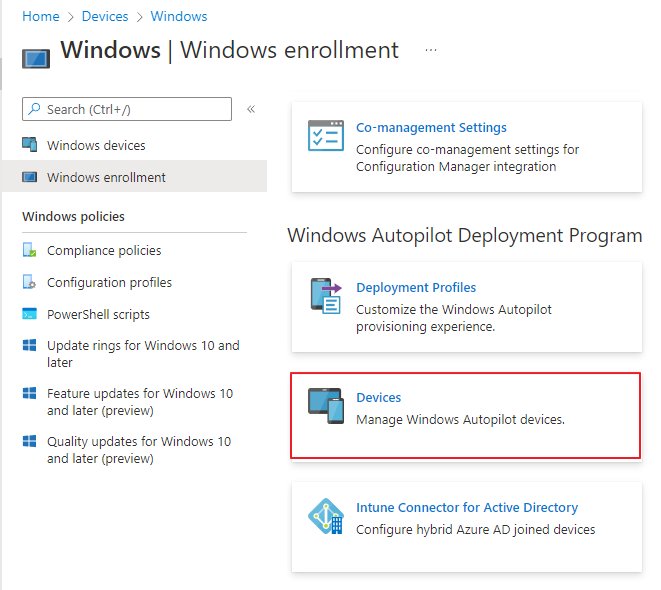The width and height of the screenshot is (661, 590).
Task: Click the Feature updates Windows logo icon
Action: click(30, 393)
